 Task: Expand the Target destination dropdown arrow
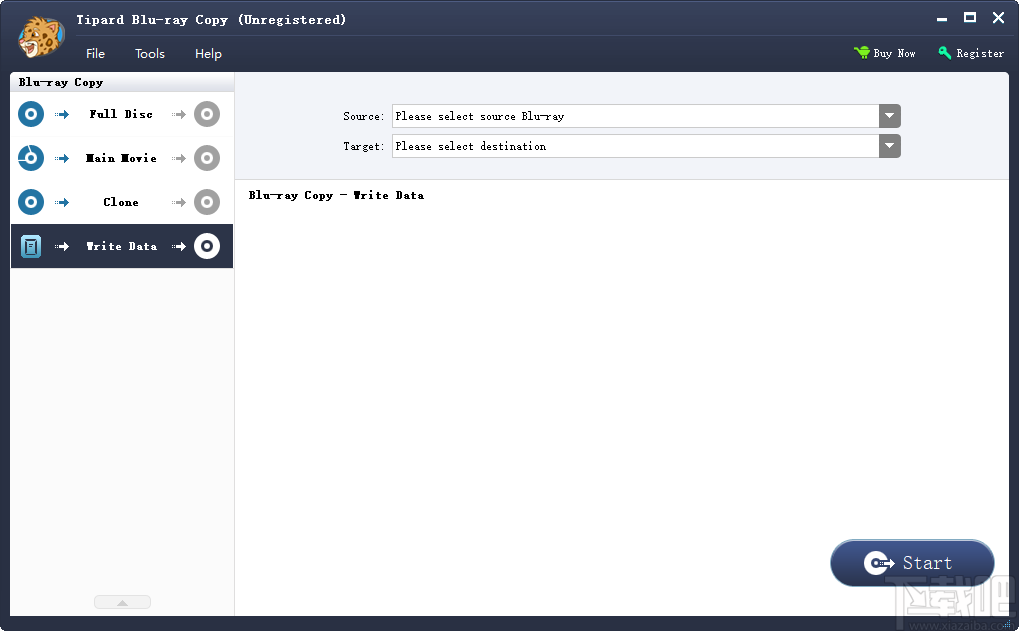coord(890,146)
